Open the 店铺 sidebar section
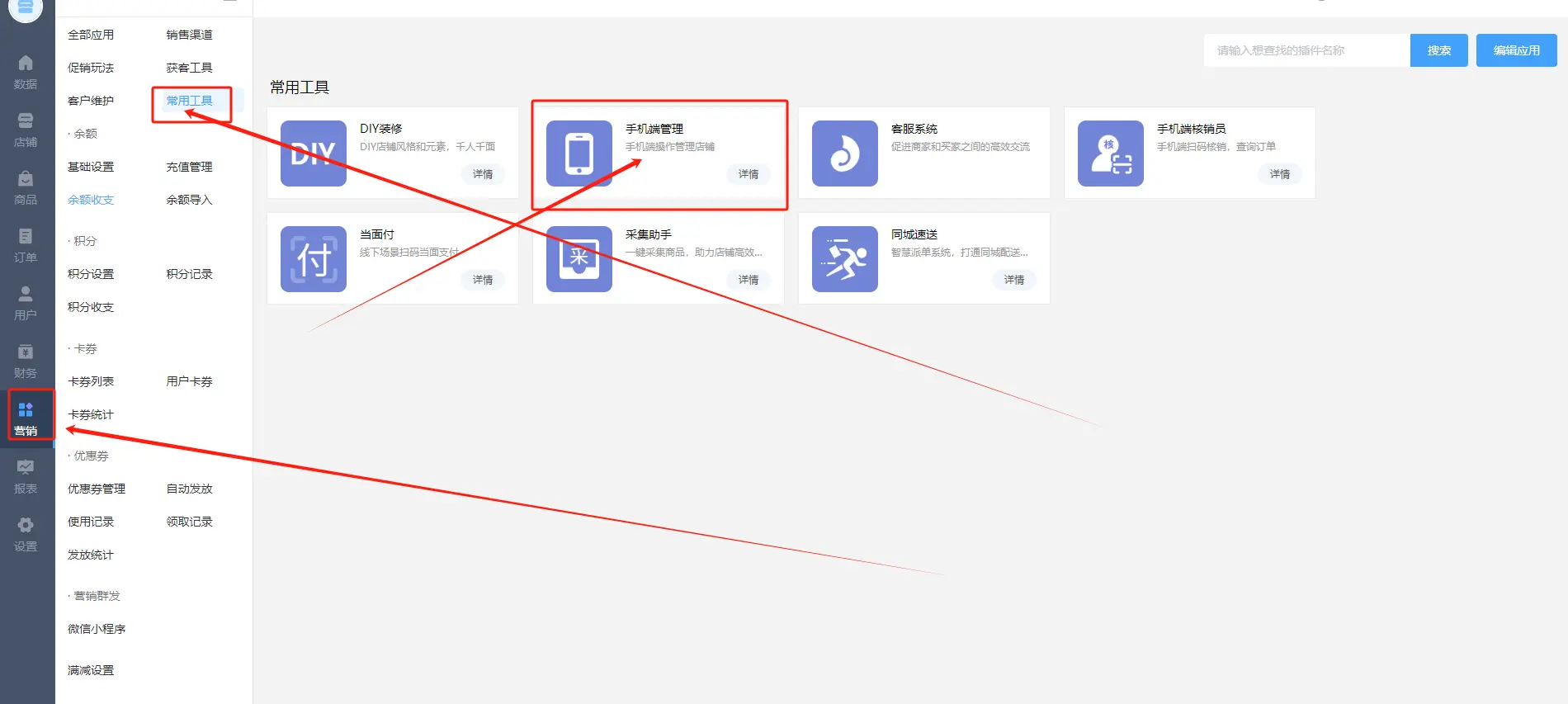The width and height of the screenshot is (1568, 704). pos(26,130)
